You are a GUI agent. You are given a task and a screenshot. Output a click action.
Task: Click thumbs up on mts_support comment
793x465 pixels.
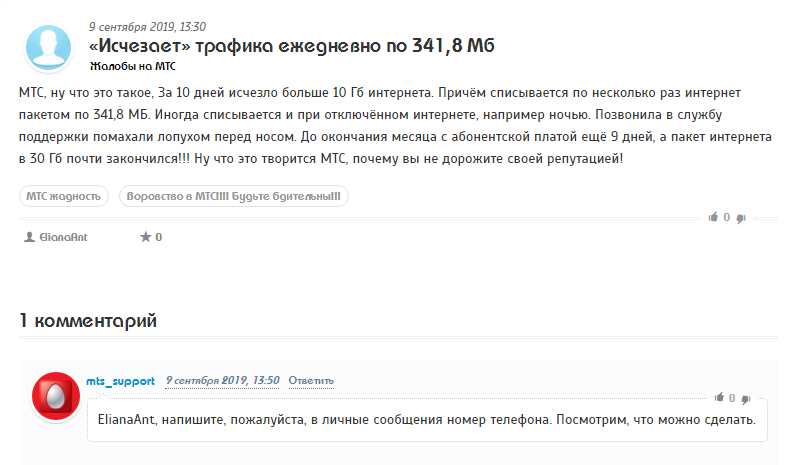click(x=719, y=397)
